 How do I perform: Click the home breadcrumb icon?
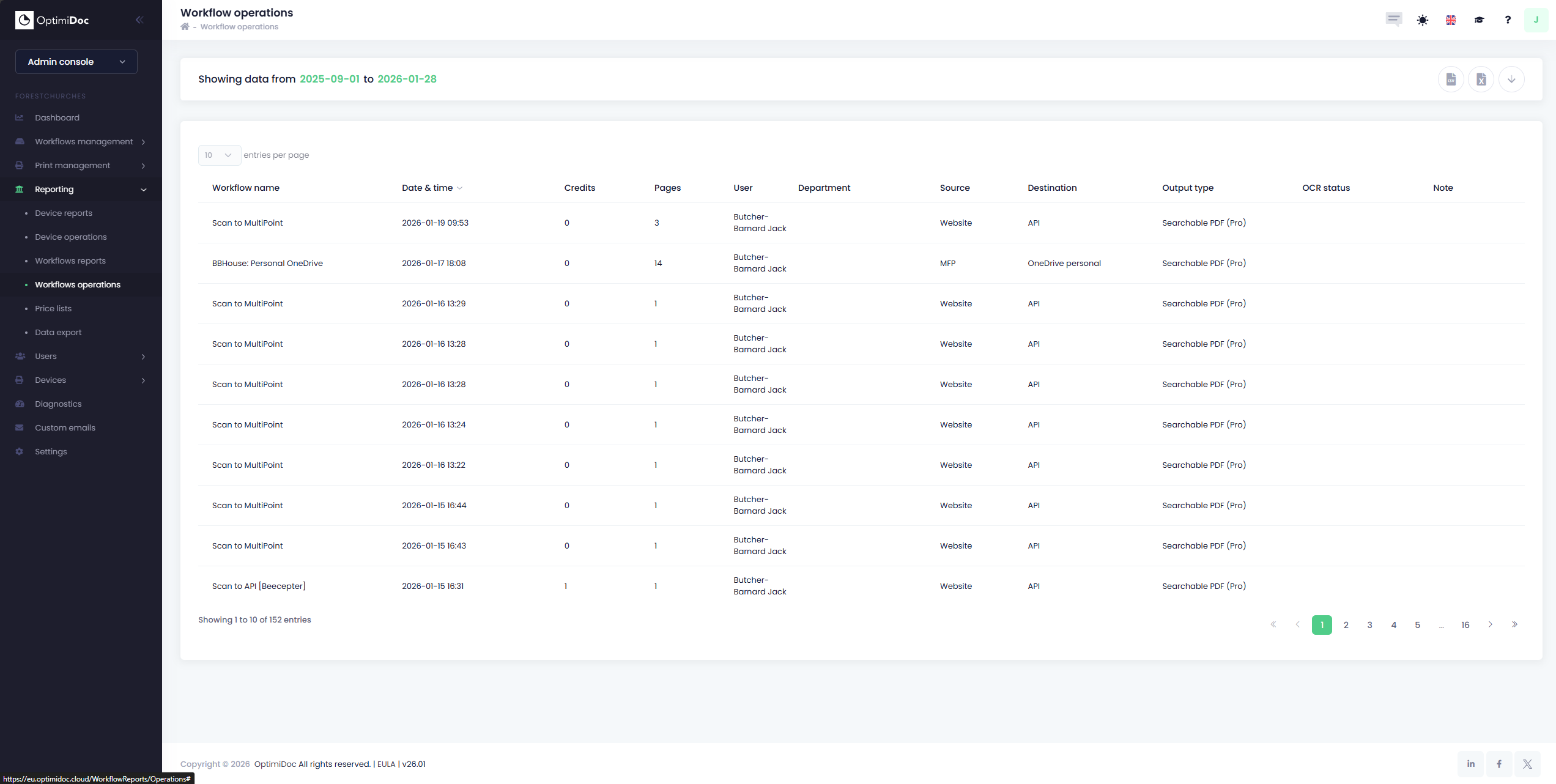click(185, 27)
